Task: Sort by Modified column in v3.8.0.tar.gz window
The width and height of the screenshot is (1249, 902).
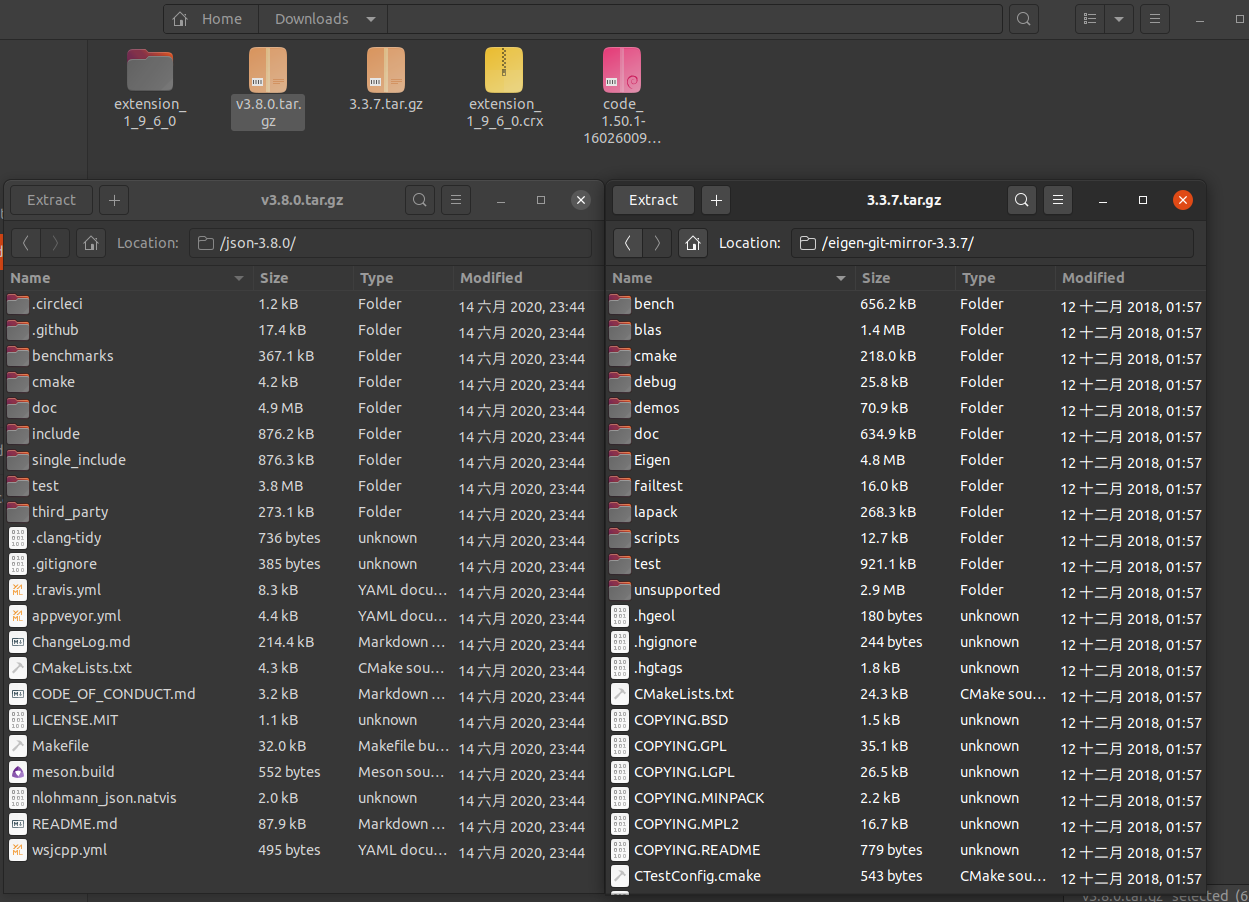Action: click(x=527, y=278)
